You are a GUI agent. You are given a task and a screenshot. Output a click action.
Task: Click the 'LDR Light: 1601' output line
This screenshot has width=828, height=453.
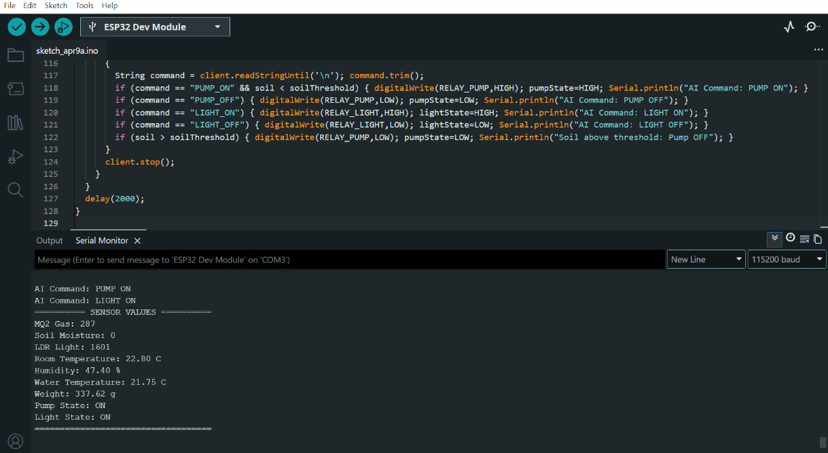click(x=72, y=347)
